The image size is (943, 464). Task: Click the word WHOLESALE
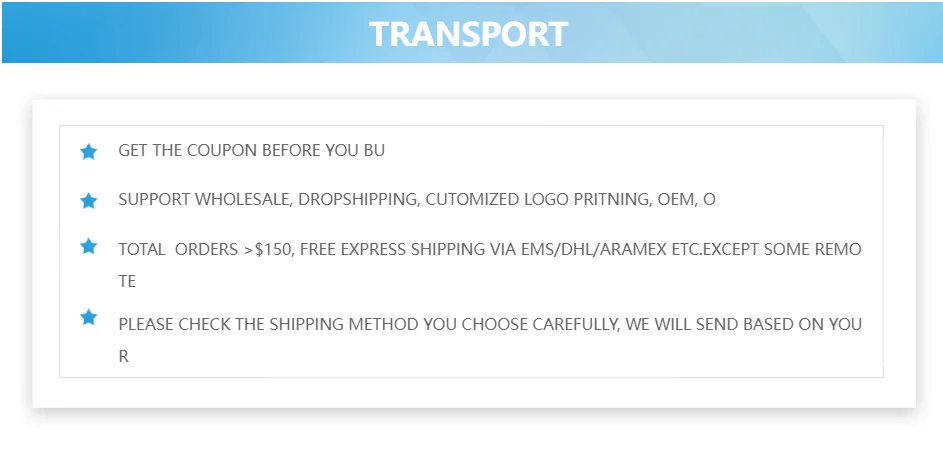click(x=243, y=200)
